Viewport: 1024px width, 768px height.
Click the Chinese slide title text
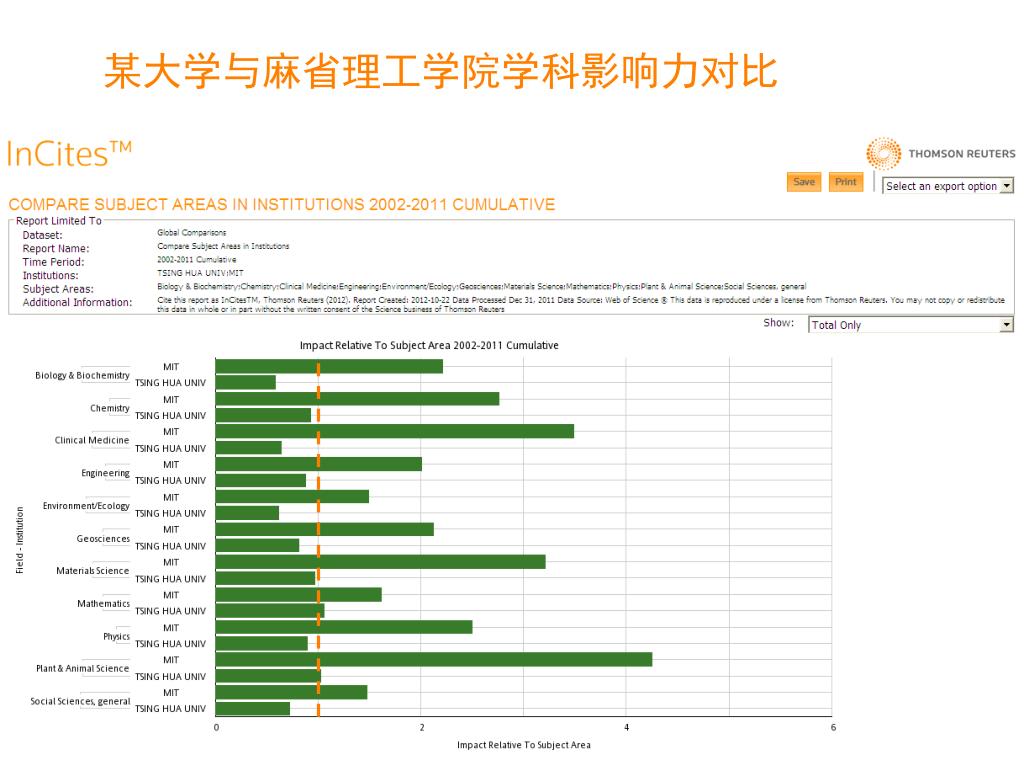point(441,71)
